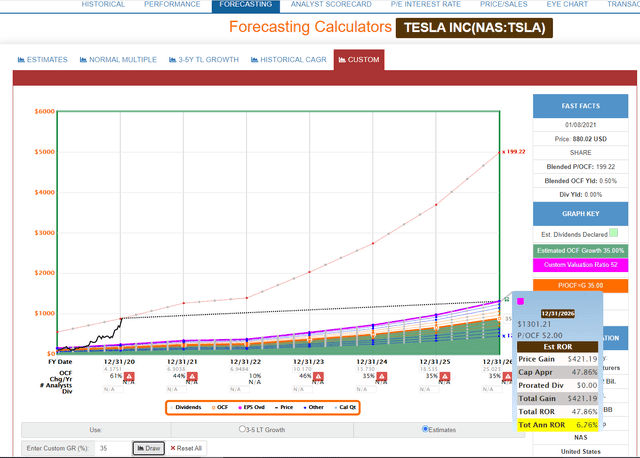Click the Price: 880.02 USD fact
640x458 pixels.
coord(580,139)
